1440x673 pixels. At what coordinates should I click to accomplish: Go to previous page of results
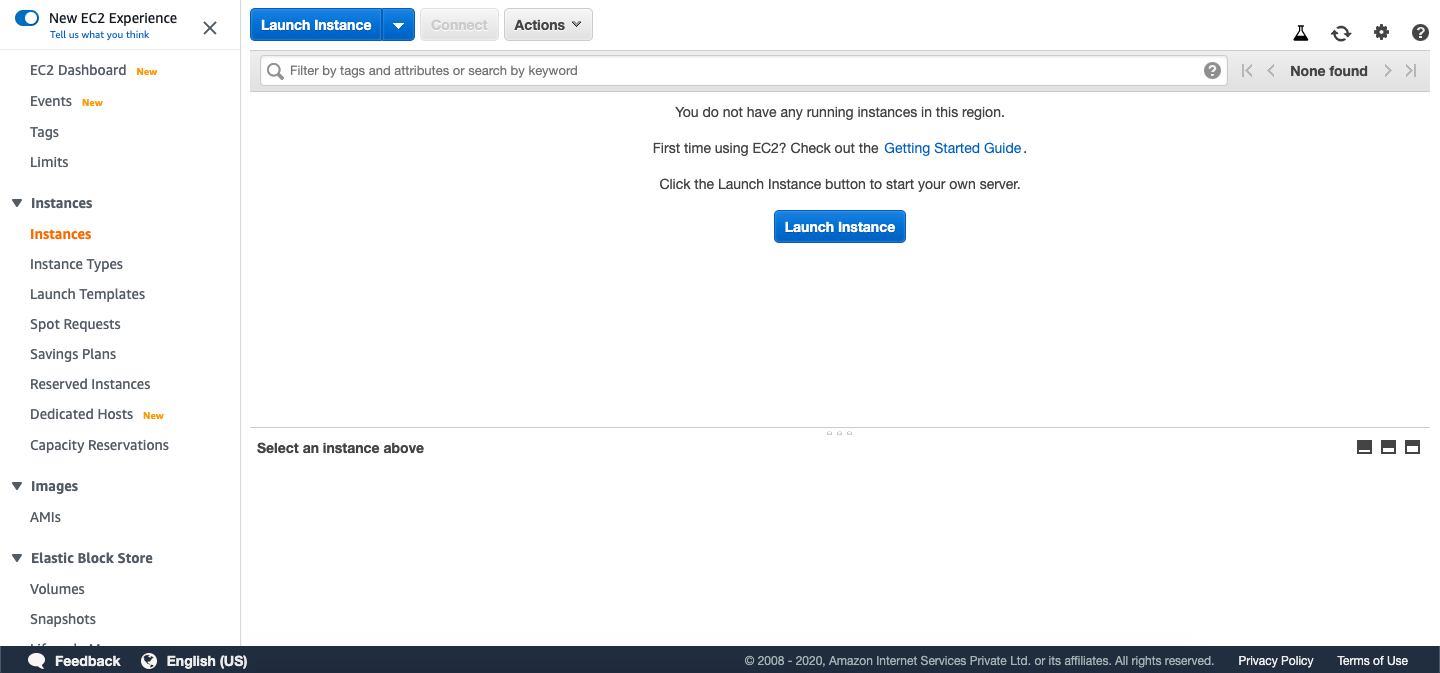point(1271,71)
